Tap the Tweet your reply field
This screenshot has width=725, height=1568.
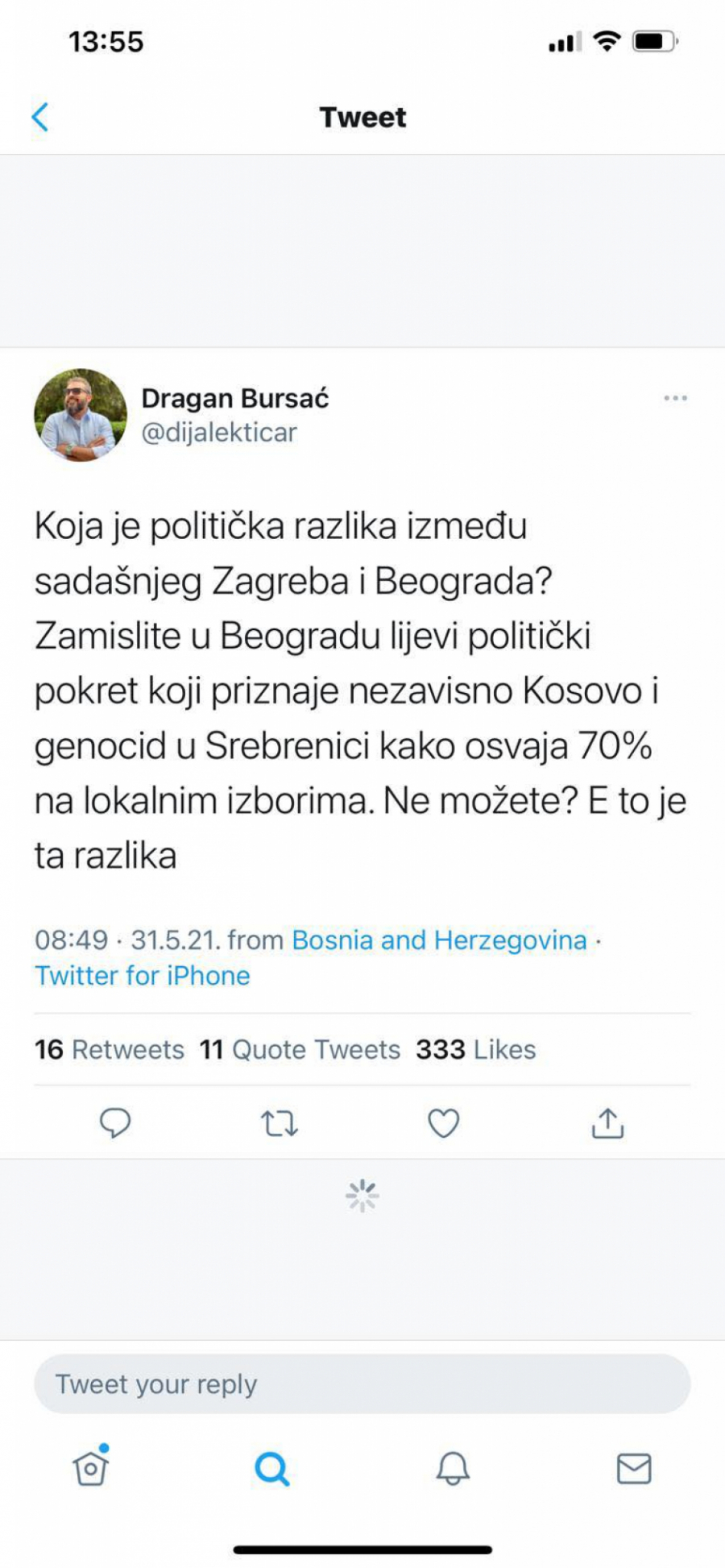click(362, 1383)
